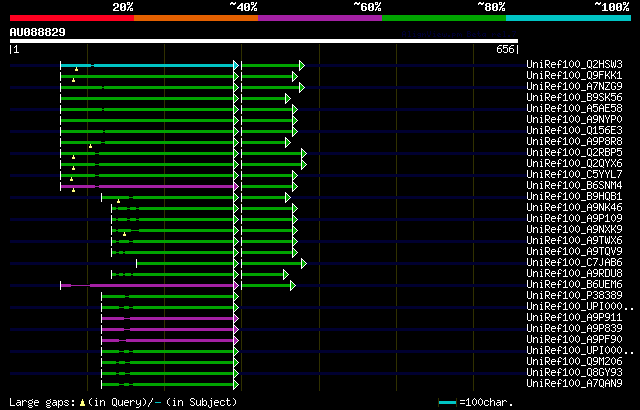
Task: Click the yellow gap marker under the A9P8R8 bar
Action: [90, 146]
